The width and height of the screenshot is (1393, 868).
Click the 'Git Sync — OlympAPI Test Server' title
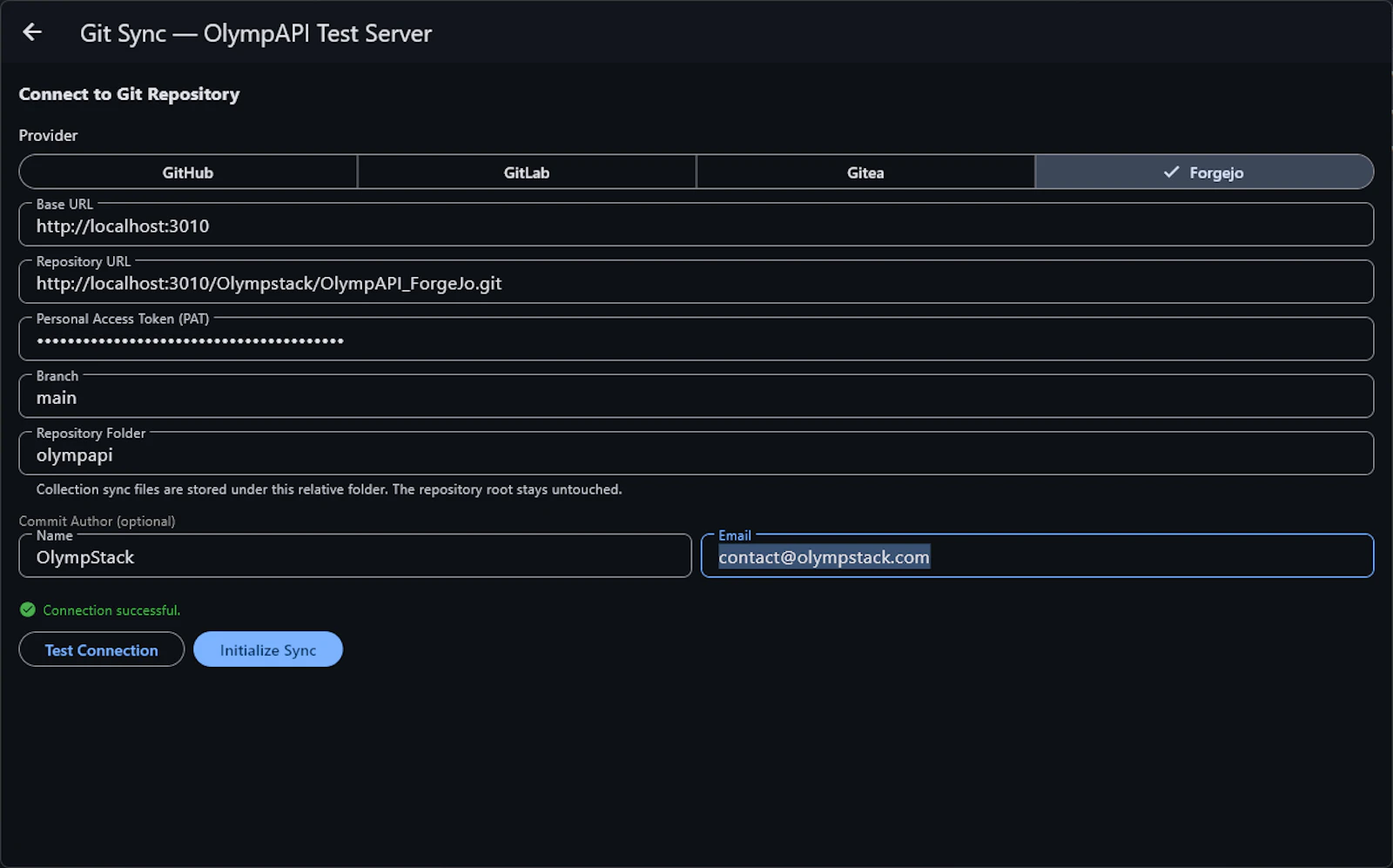[256, 33]
